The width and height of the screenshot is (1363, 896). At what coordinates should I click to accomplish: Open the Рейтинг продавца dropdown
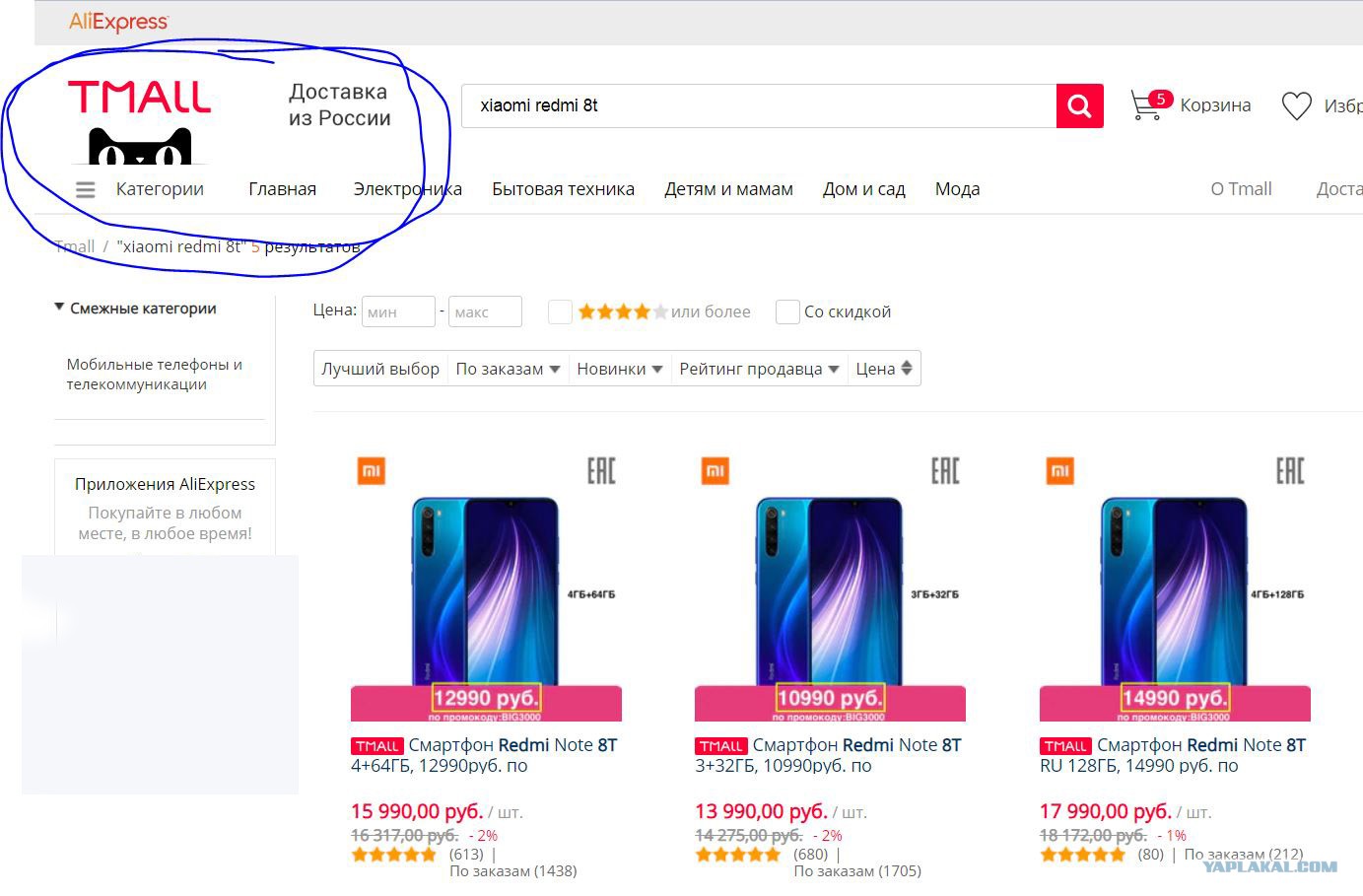click(759, 369)
